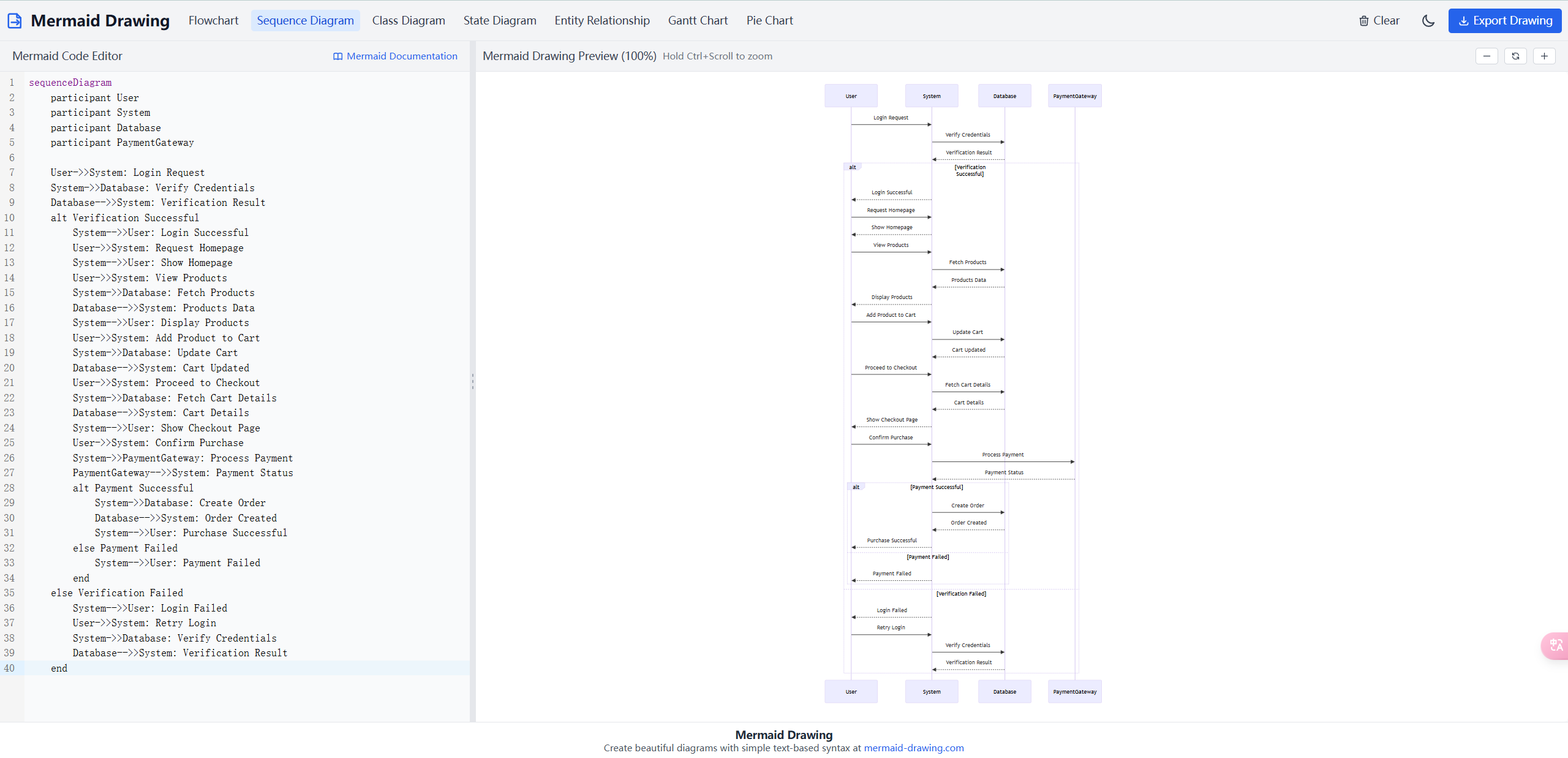Switch to the Flowchart tab
Screen dimensions: 1568x758
(213, 21)
